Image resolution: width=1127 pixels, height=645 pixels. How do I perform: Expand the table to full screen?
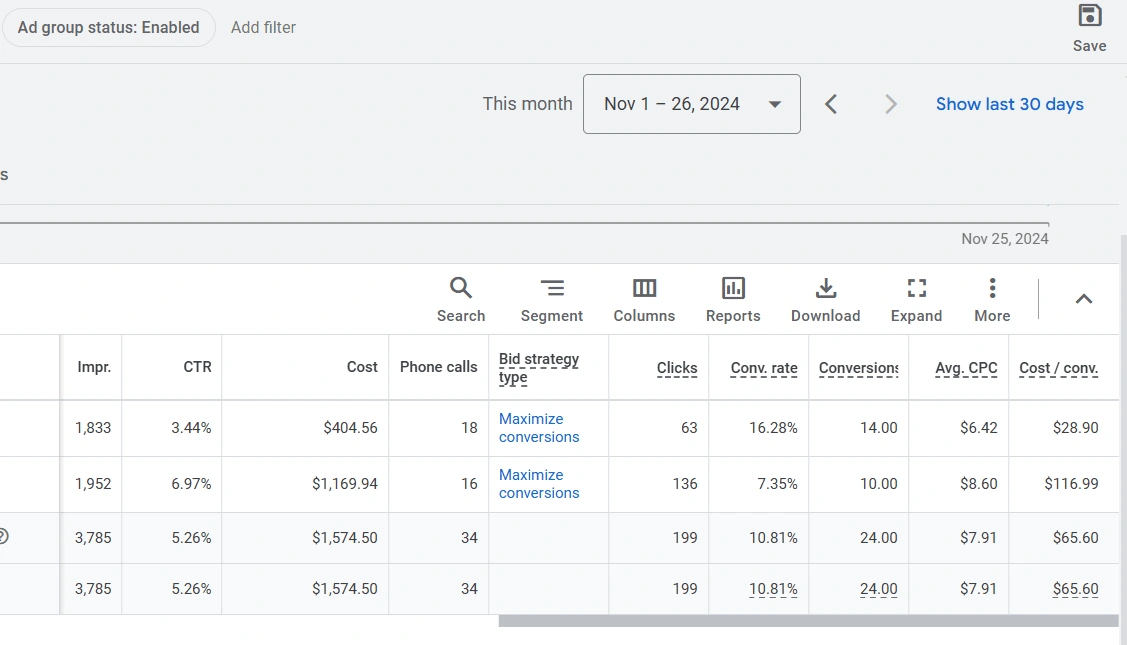pyautogui.click(x=916, y=300)
